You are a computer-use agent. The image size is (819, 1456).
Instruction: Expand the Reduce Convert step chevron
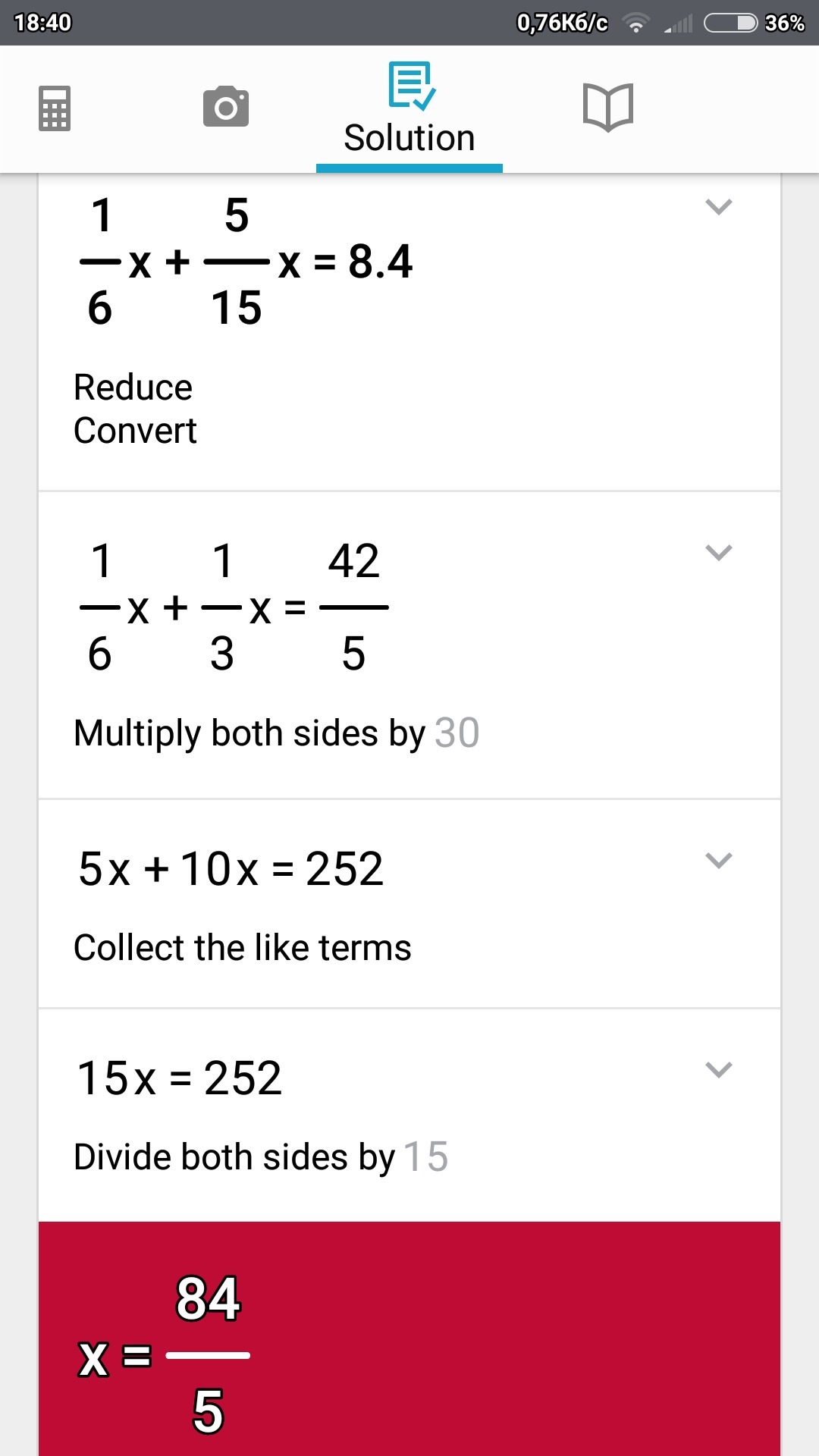[718, 207]
